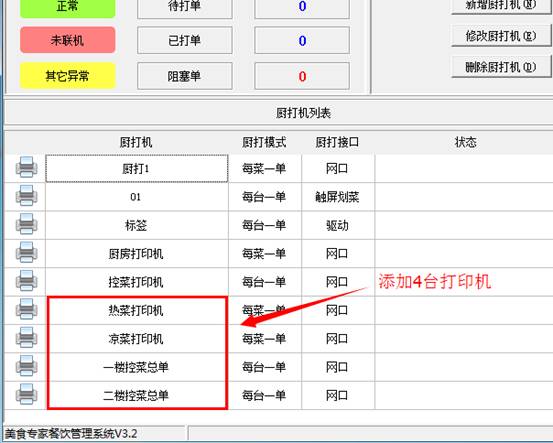The width and height of the screenshot is (553, 443).
Task: Click the 修改厨打机 button
Action: (x=500, y=36)
